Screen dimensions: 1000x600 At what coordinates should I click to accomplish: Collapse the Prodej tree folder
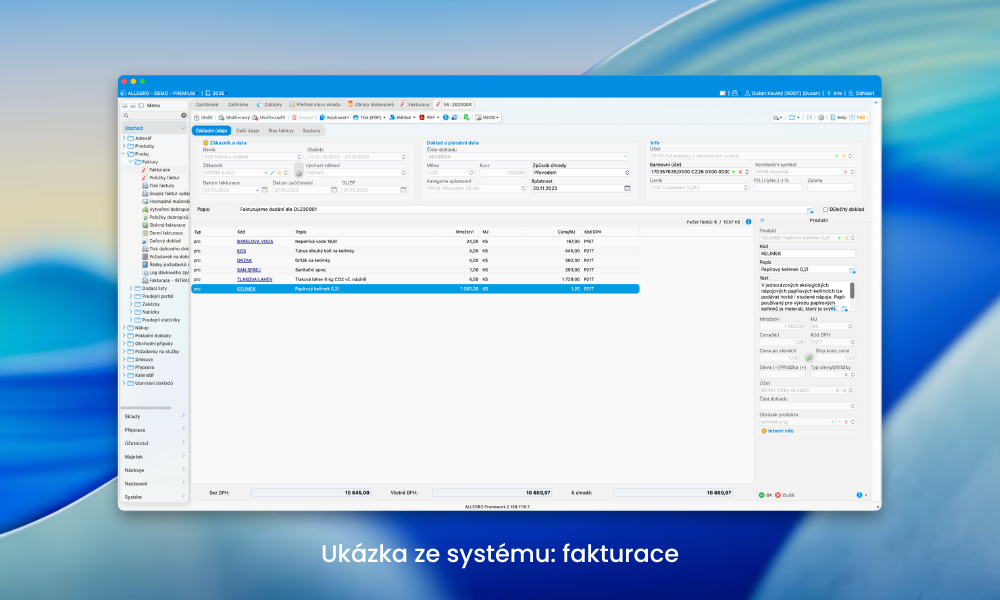[124, 154]
